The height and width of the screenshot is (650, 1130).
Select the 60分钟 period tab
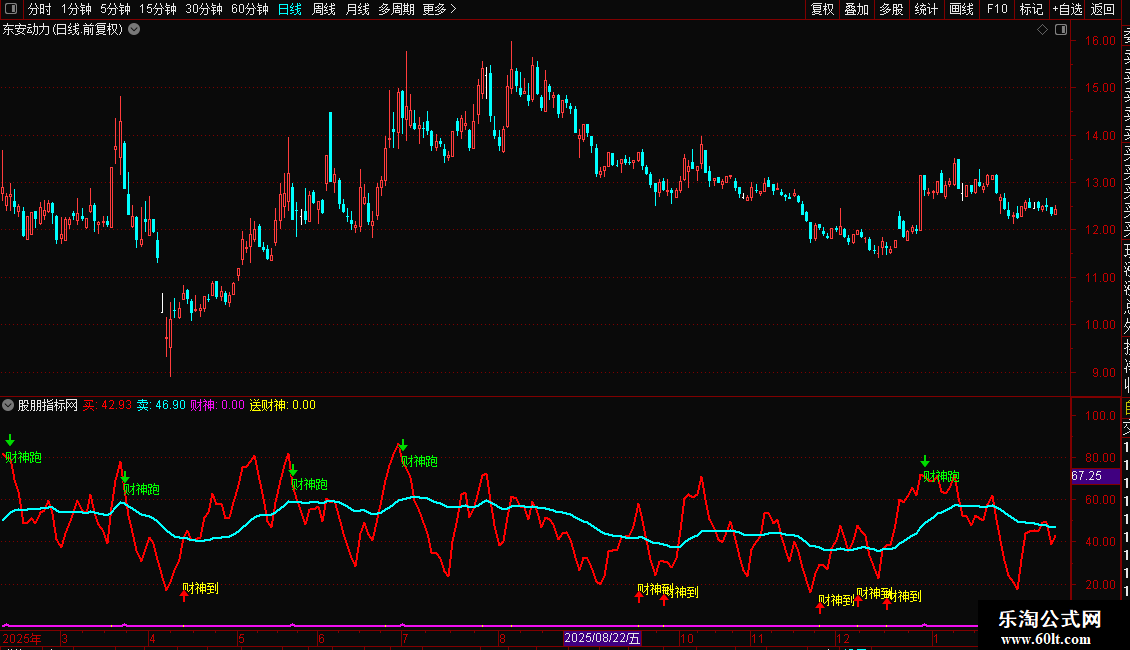(x=249, y=9)
